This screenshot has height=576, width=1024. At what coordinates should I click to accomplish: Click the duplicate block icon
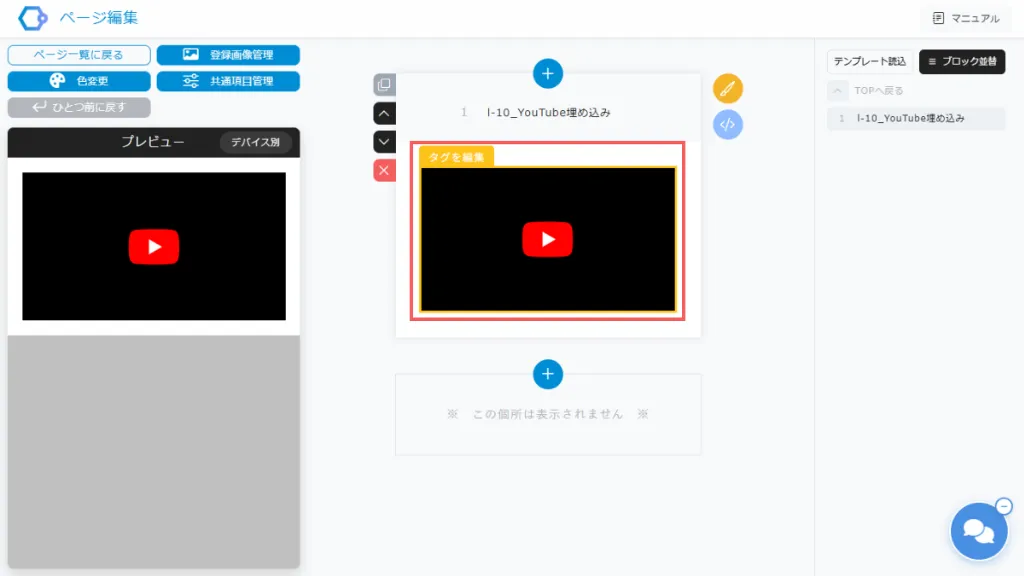click(384, 85)
